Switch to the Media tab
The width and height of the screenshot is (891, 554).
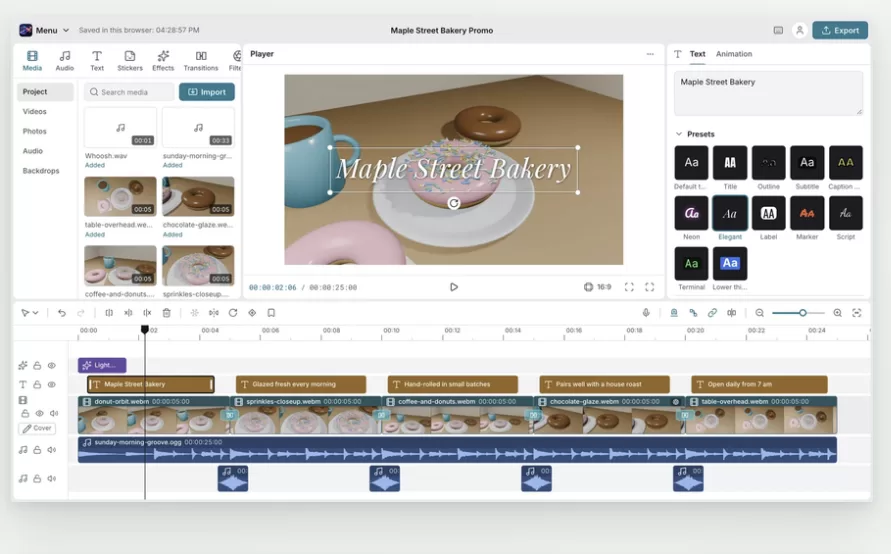32,60
